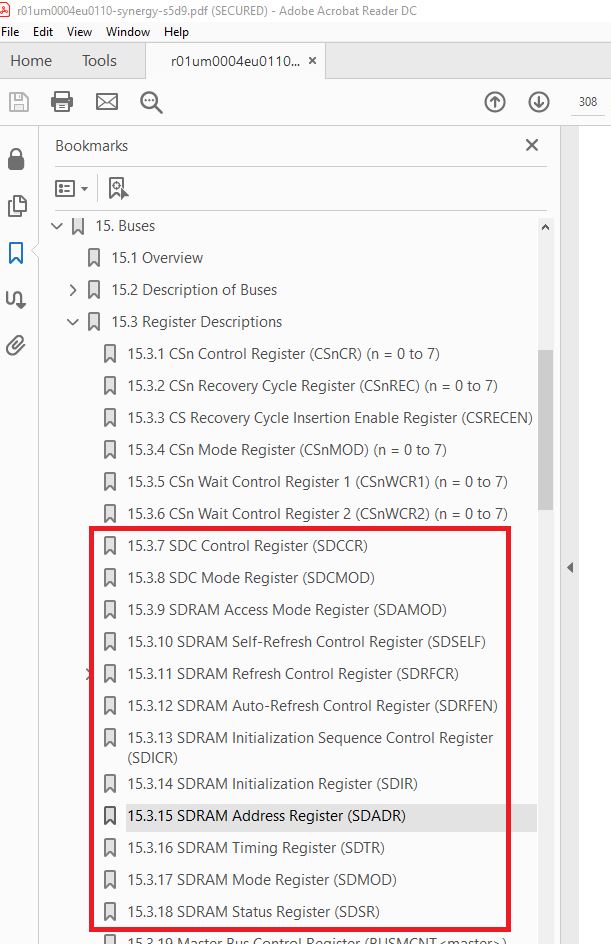Screen dimensions: 611x944
Task: Expand 15.2 Description of Buses
Action: [73, 290]
